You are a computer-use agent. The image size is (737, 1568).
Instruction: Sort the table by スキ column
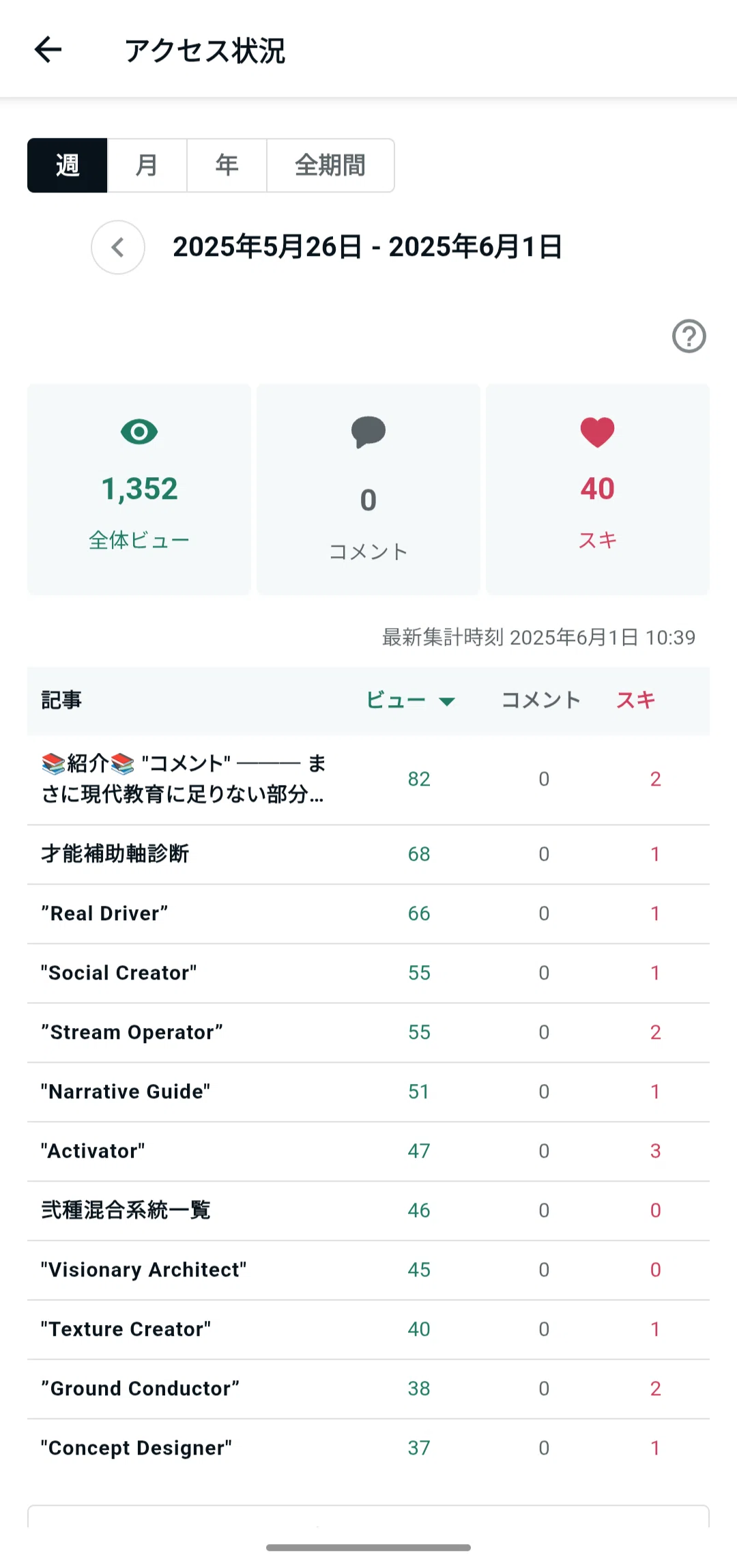[635, 700]
